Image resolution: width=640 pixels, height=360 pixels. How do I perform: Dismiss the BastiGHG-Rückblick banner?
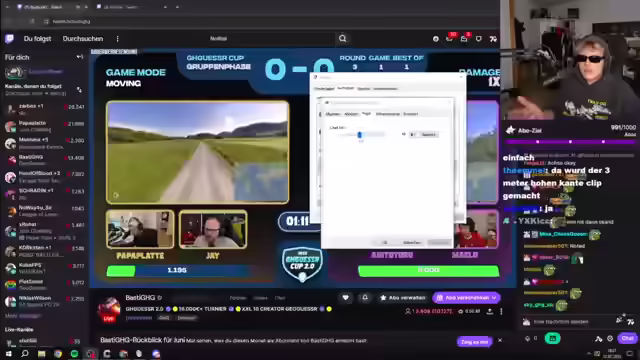pyautogui.click(x=500, y=340)
